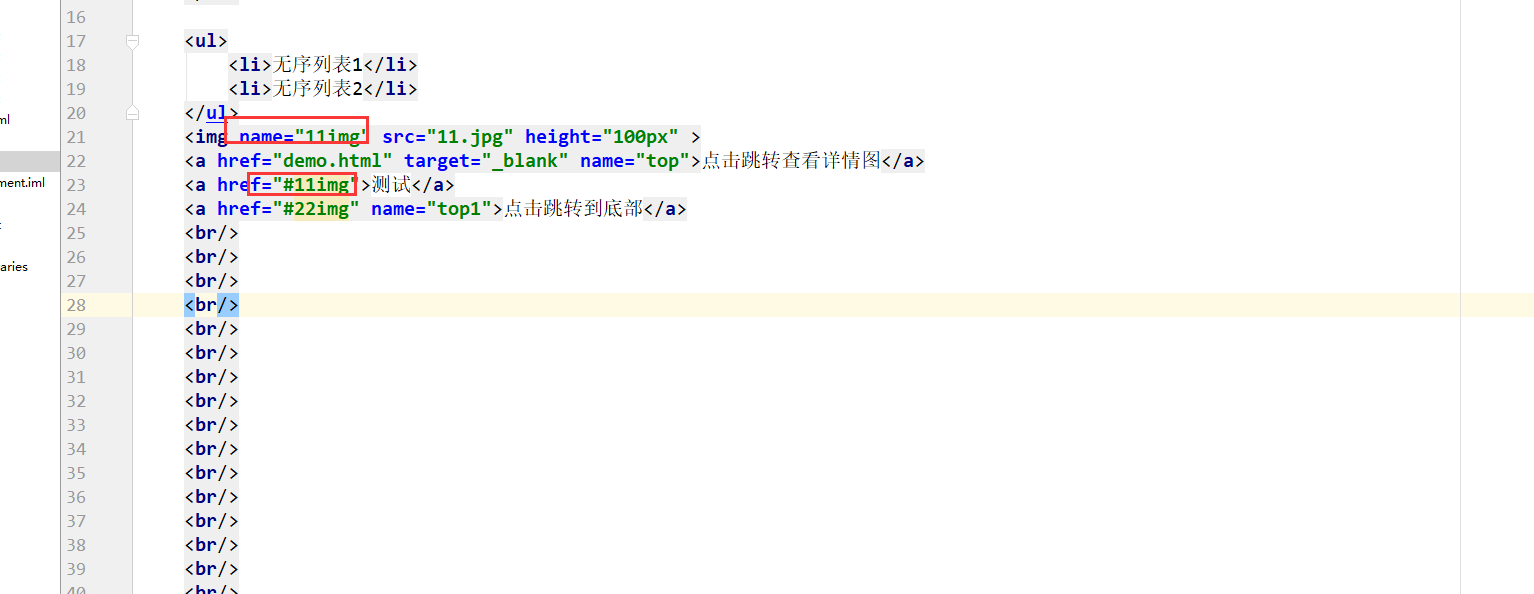Click the link text 测试 on line 23
Screen dimensions: 1534x594
(x=391, y=185)
